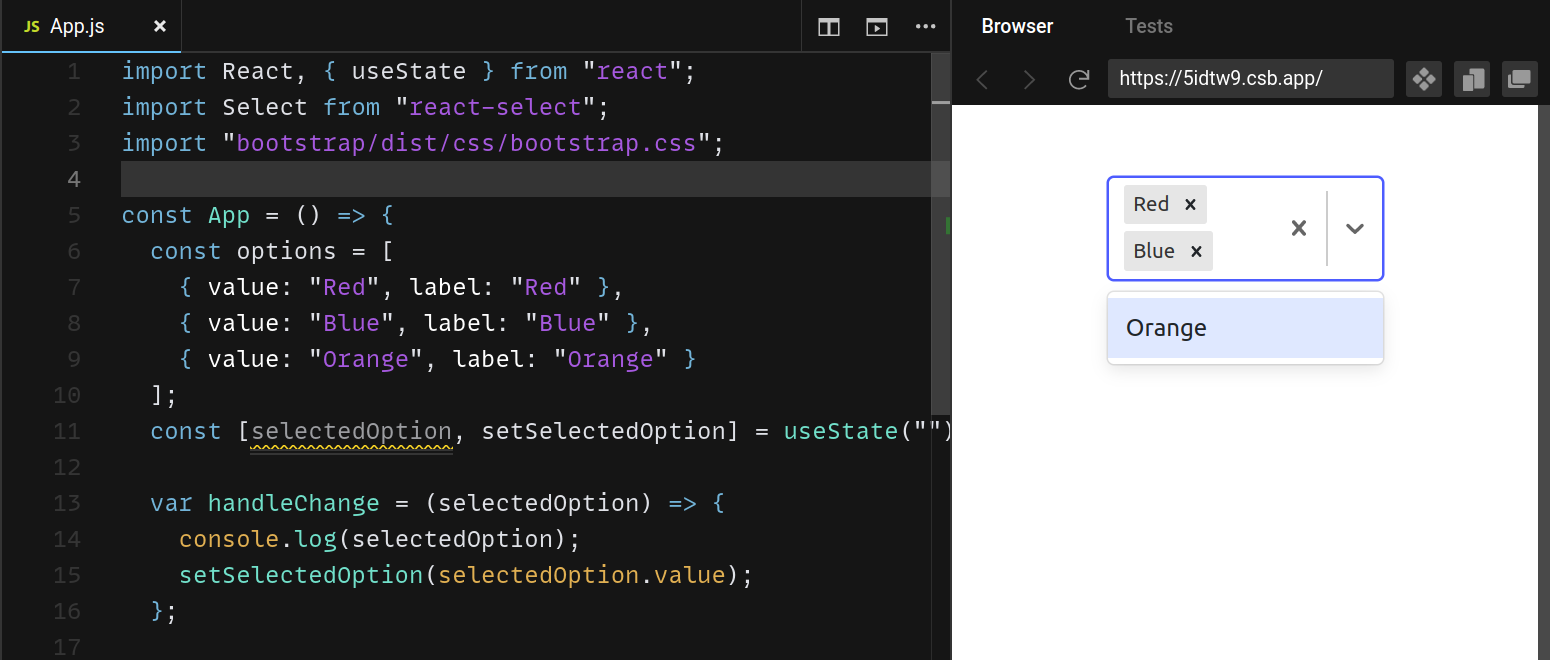The width and height of the screenshot is (1550, 660).
Task: Click the bootstrap css import string
Action: coord(466,143)
